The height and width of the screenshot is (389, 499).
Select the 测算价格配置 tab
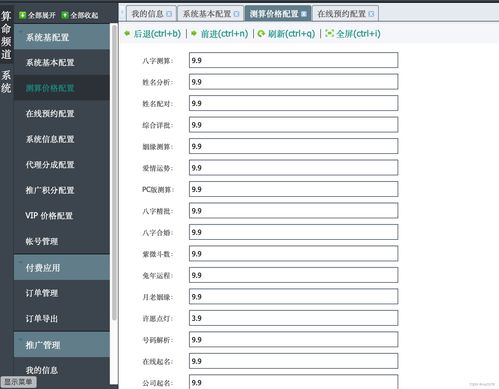coord(278,14)
